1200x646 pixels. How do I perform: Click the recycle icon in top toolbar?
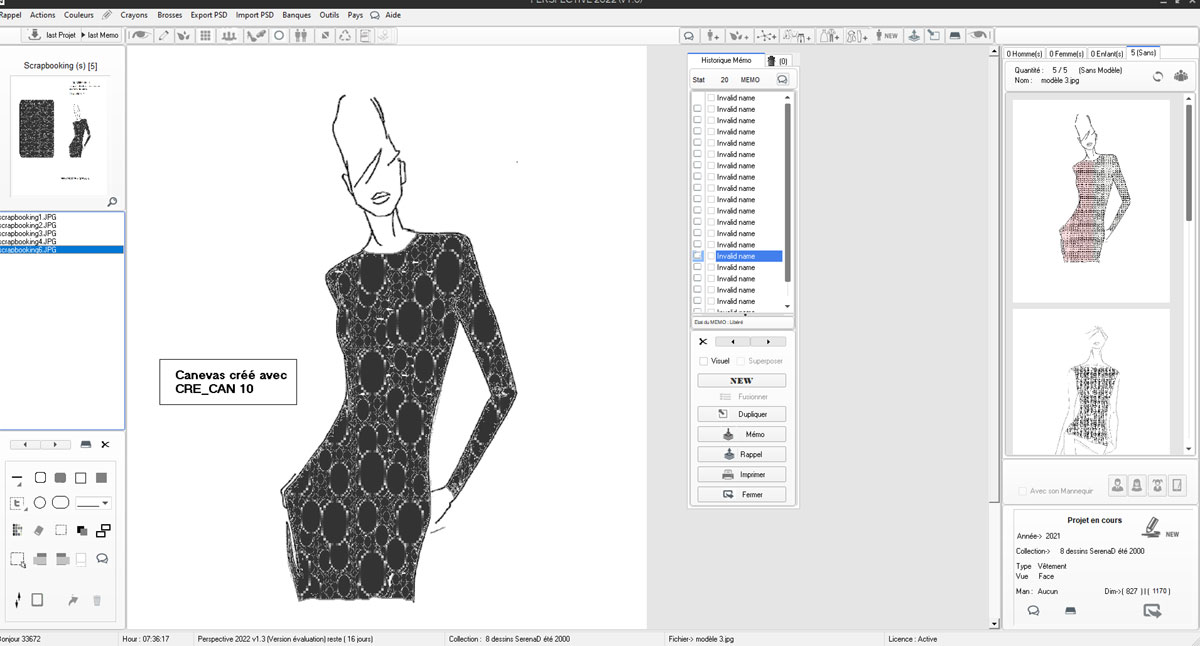(x=345, y=36)
